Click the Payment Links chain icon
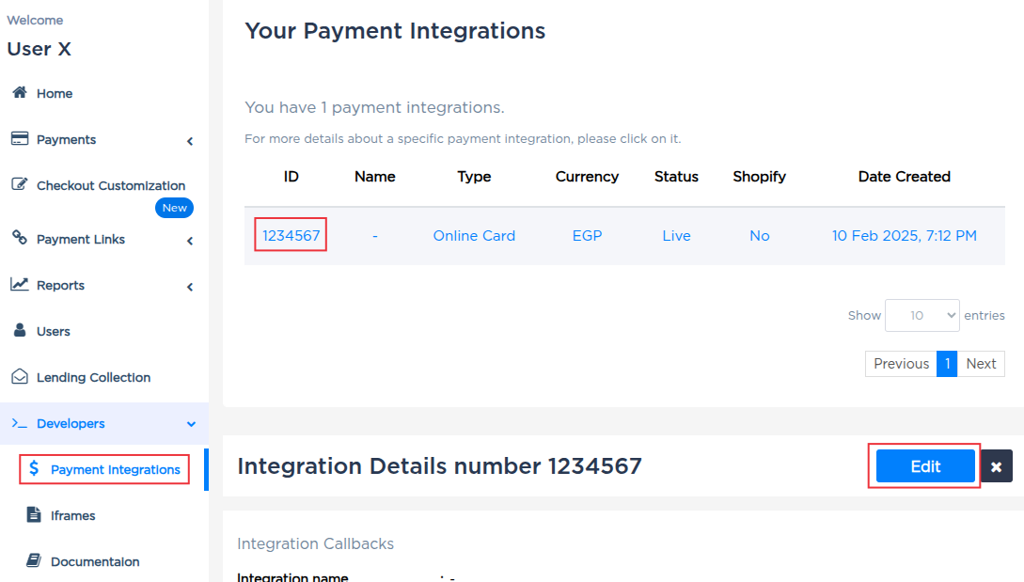Viewport: 1024px width, 582px height. tap(19, 238)
